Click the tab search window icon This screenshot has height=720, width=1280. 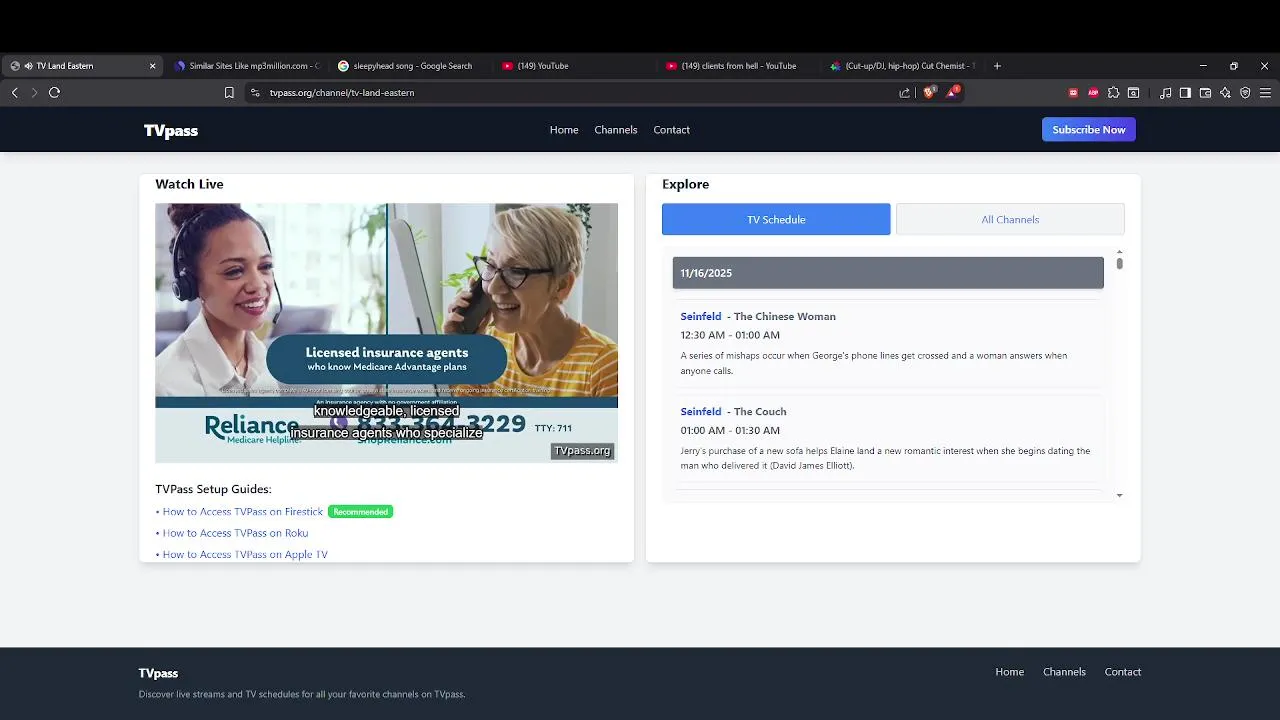[x=1133, y=92]
